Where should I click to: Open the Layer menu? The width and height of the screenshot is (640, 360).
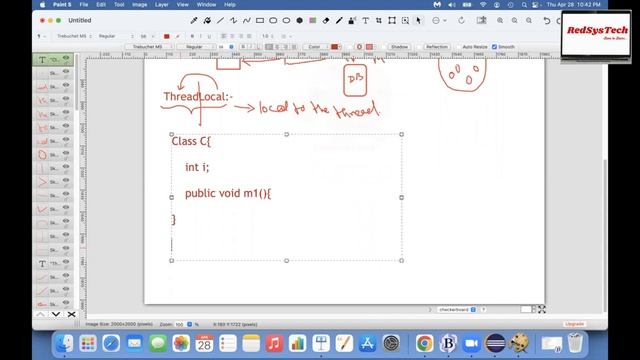coord(162,4)
